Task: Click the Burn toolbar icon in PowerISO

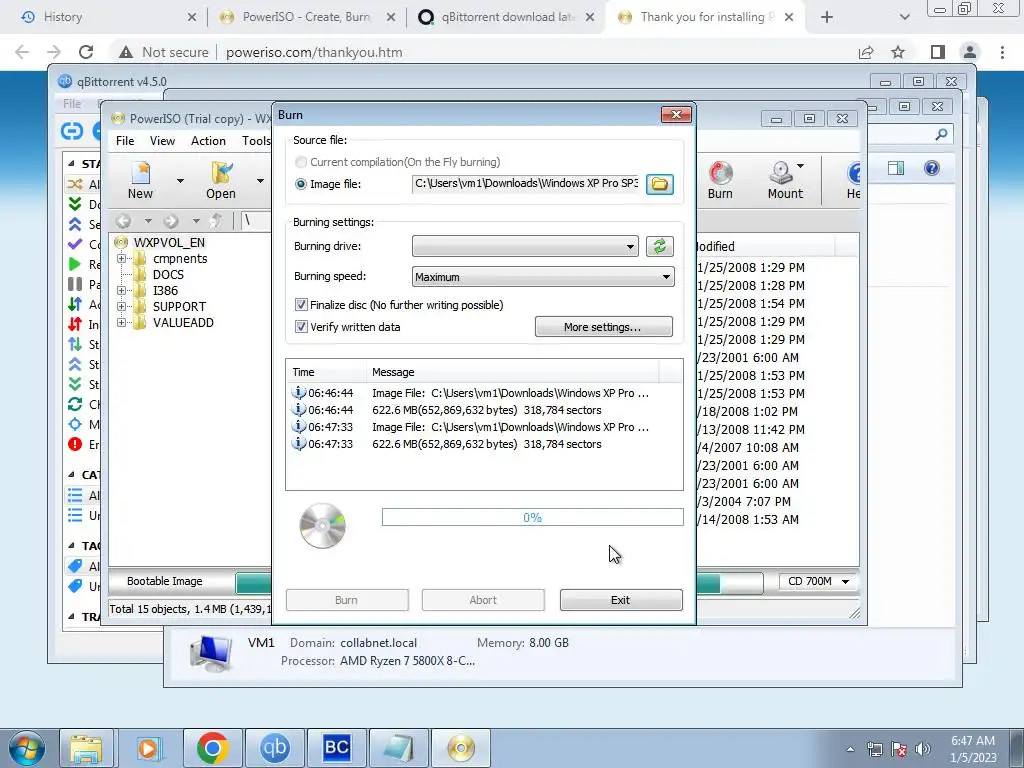Action: (720, 180)
